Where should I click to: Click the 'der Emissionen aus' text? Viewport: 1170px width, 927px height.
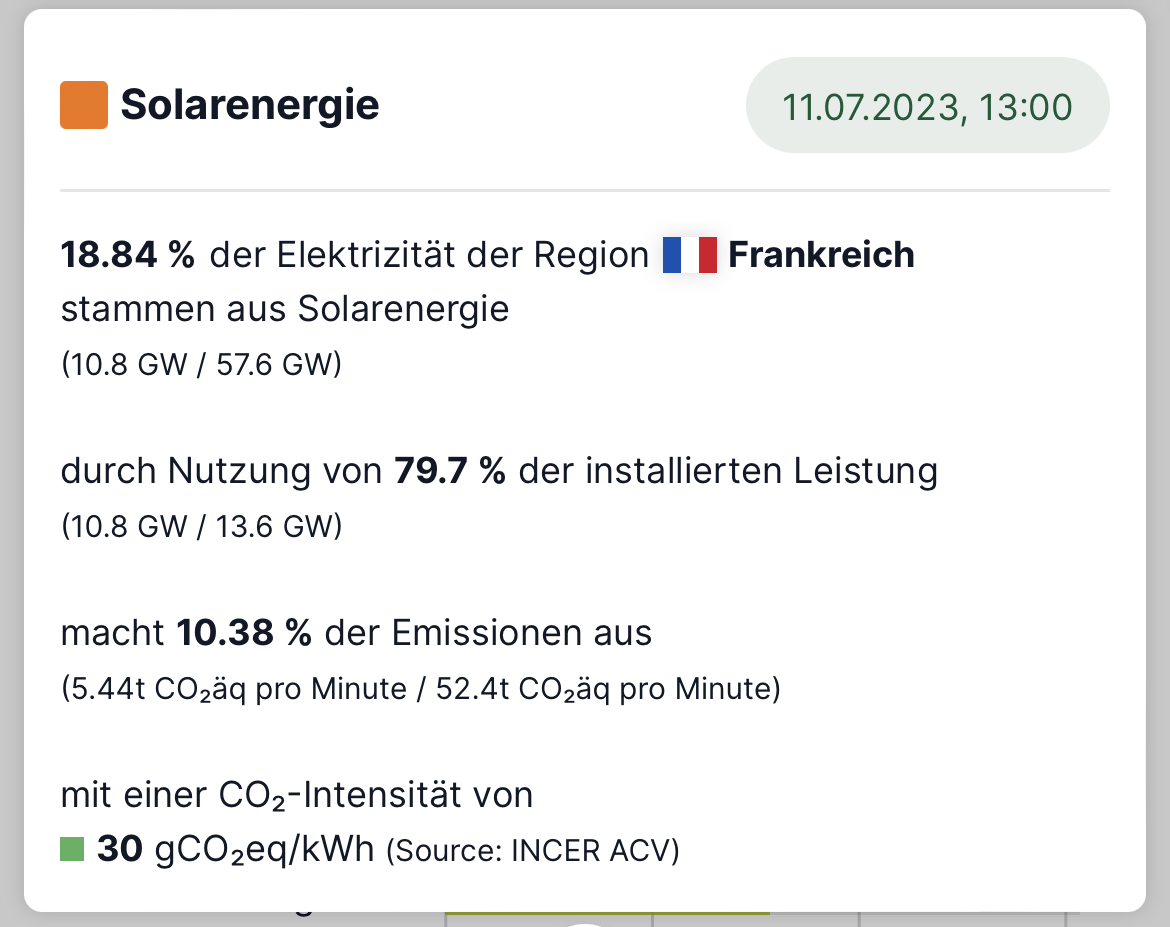[488, 633]
